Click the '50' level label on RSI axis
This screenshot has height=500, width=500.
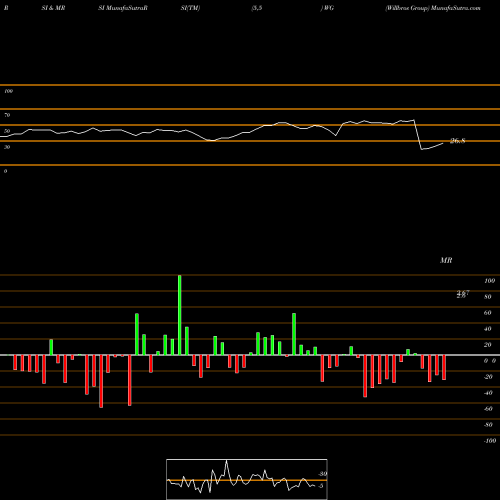click(7, 131)
